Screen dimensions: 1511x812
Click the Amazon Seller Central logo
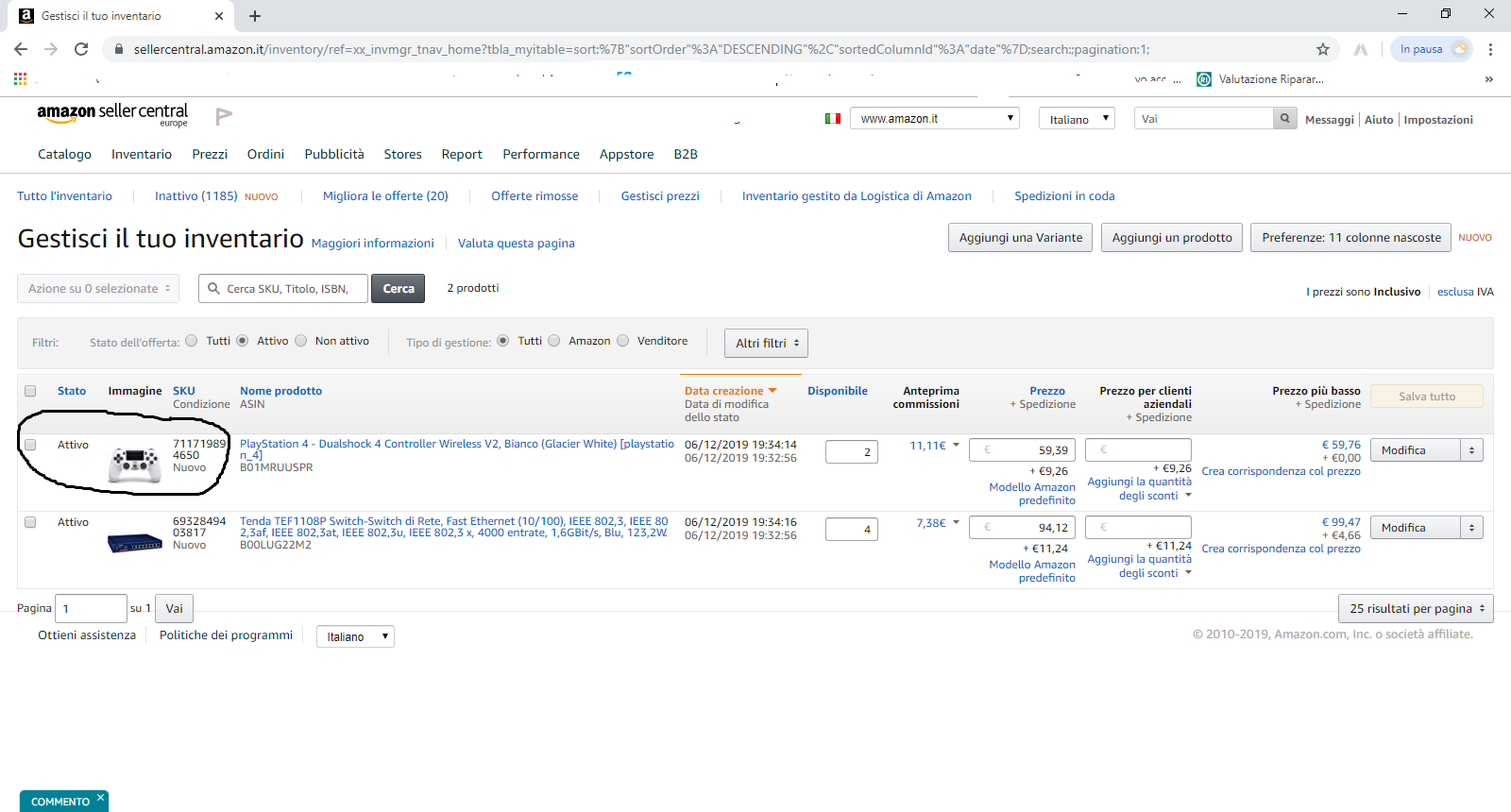pyautogui.click(x=112, y=114)
